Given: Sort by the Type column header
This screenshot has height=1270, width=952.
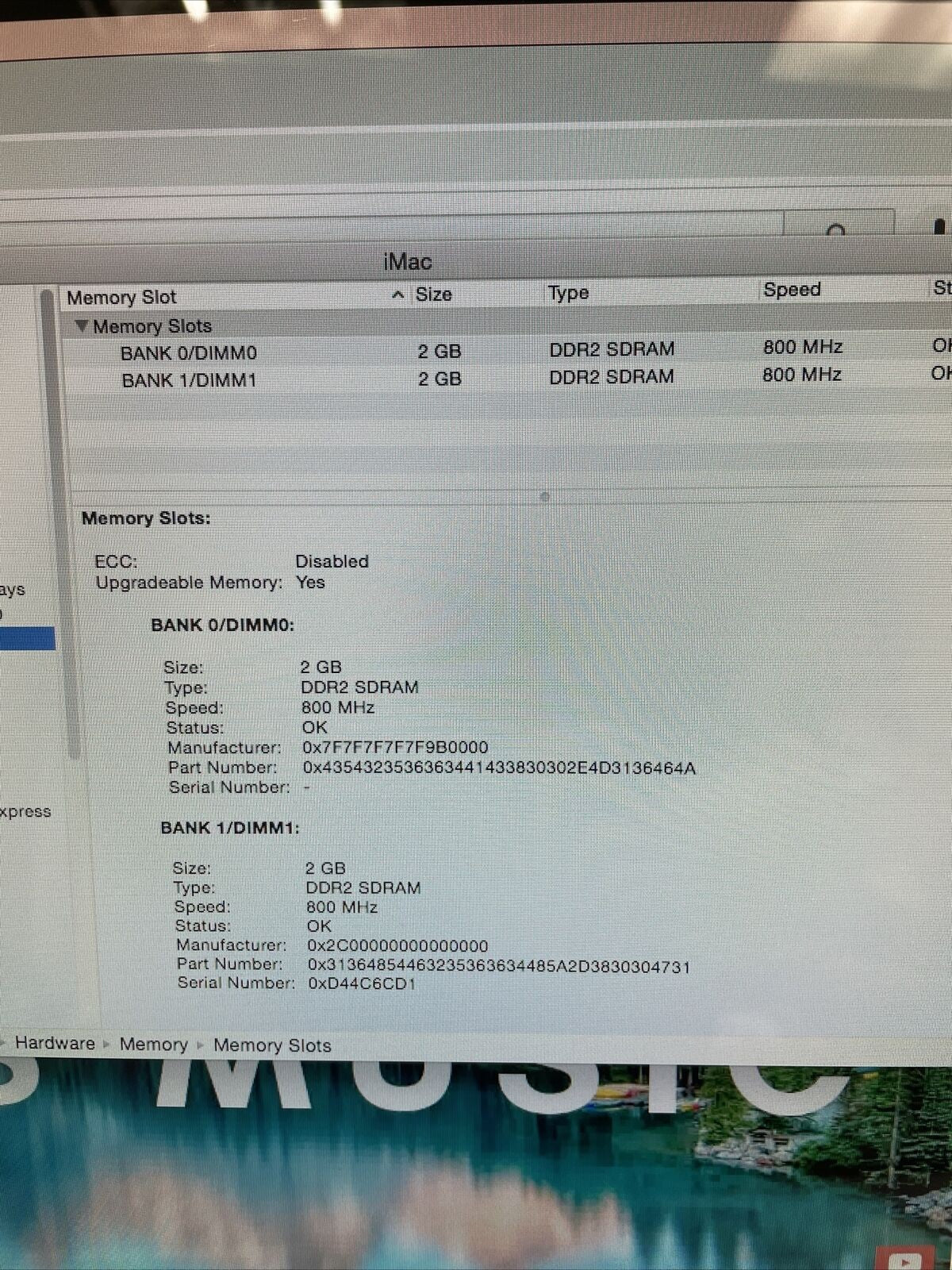Looking at the screenshot, I should click(x=568, y=293).
